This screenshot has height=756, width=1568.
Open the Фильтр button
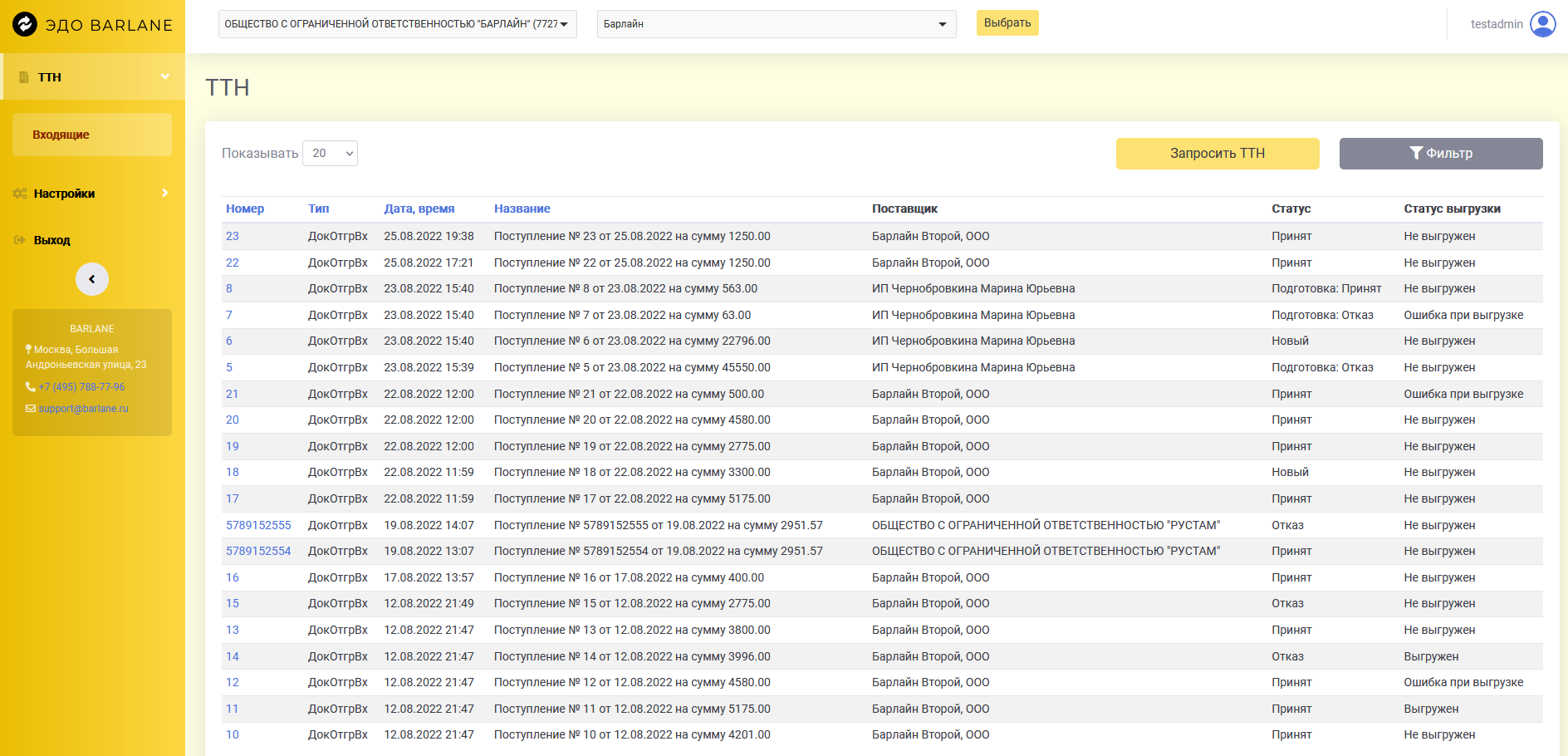point(1441,154)
